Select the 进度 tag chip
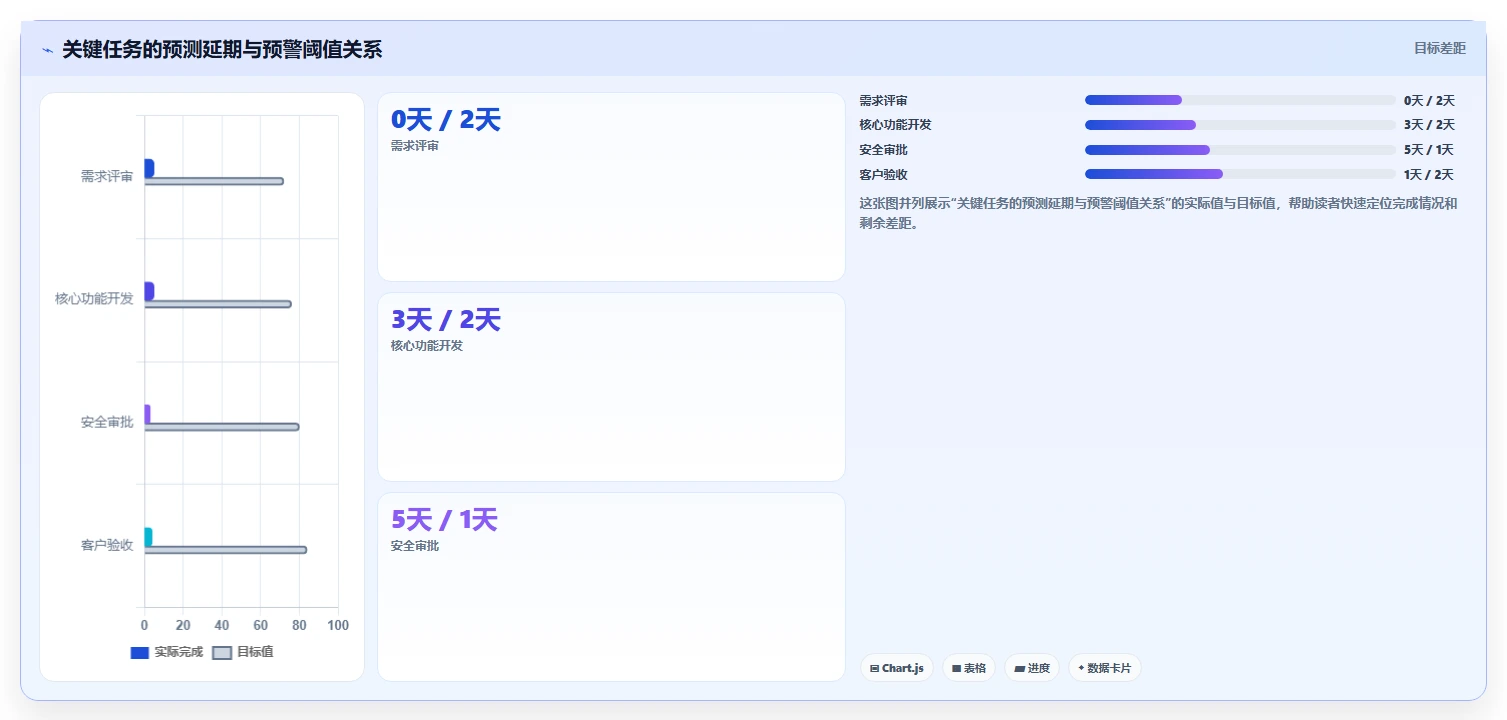1507x720 pixels. click(1032, 668)
